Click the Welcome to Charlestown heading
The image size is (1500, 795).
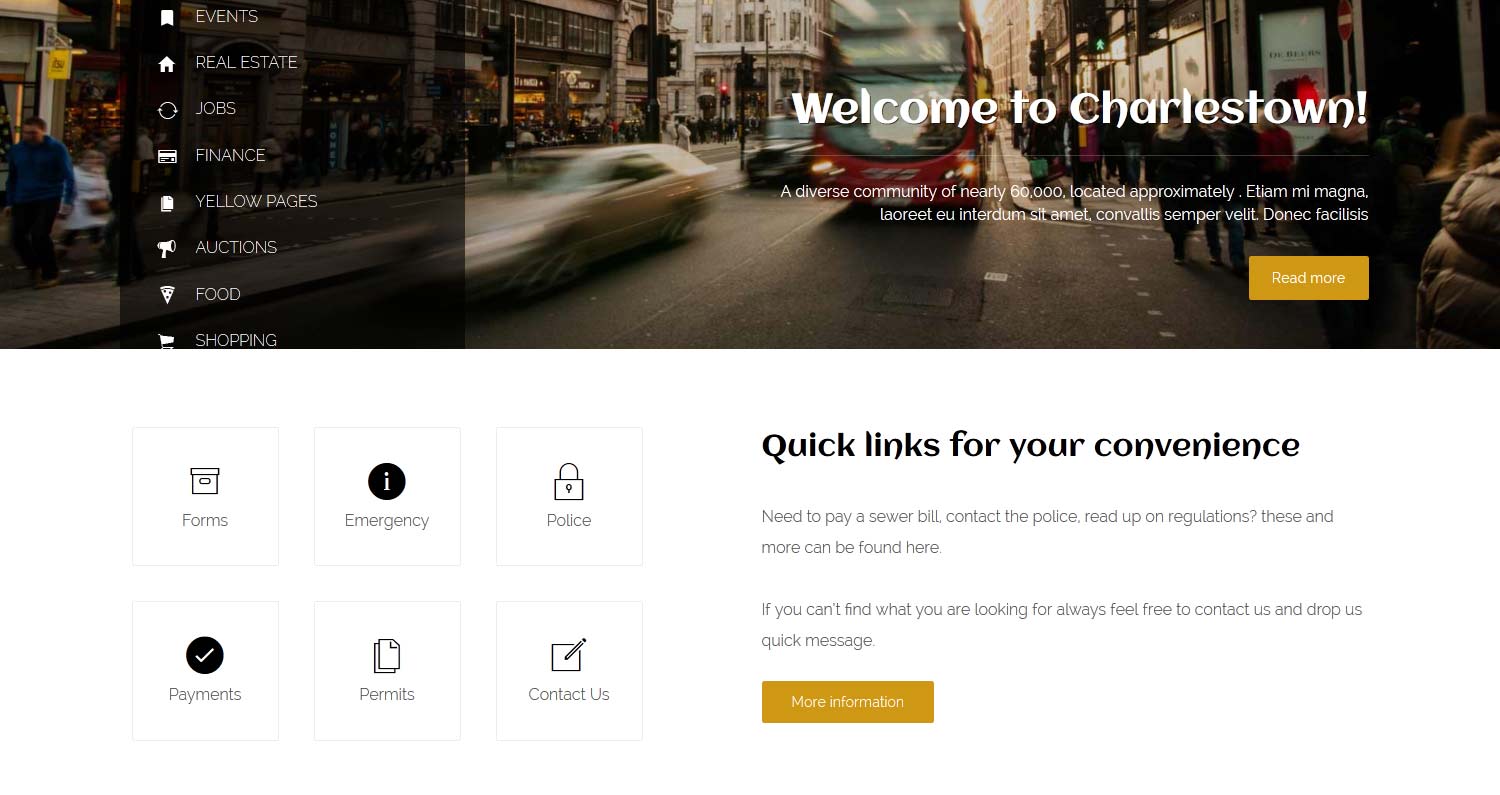[1079, 108]
